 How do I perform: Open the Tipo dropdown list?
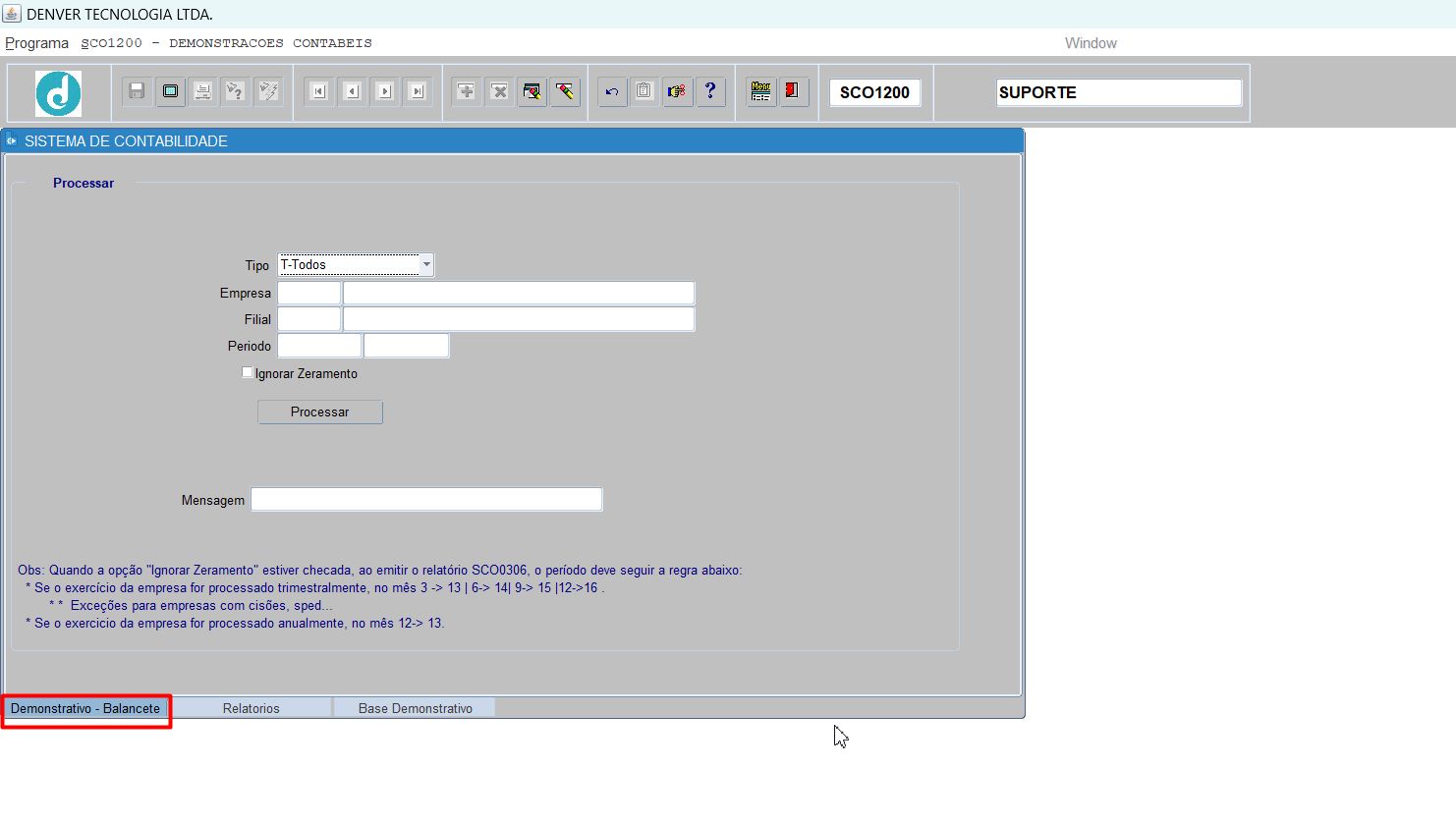[x=426, y=264]
